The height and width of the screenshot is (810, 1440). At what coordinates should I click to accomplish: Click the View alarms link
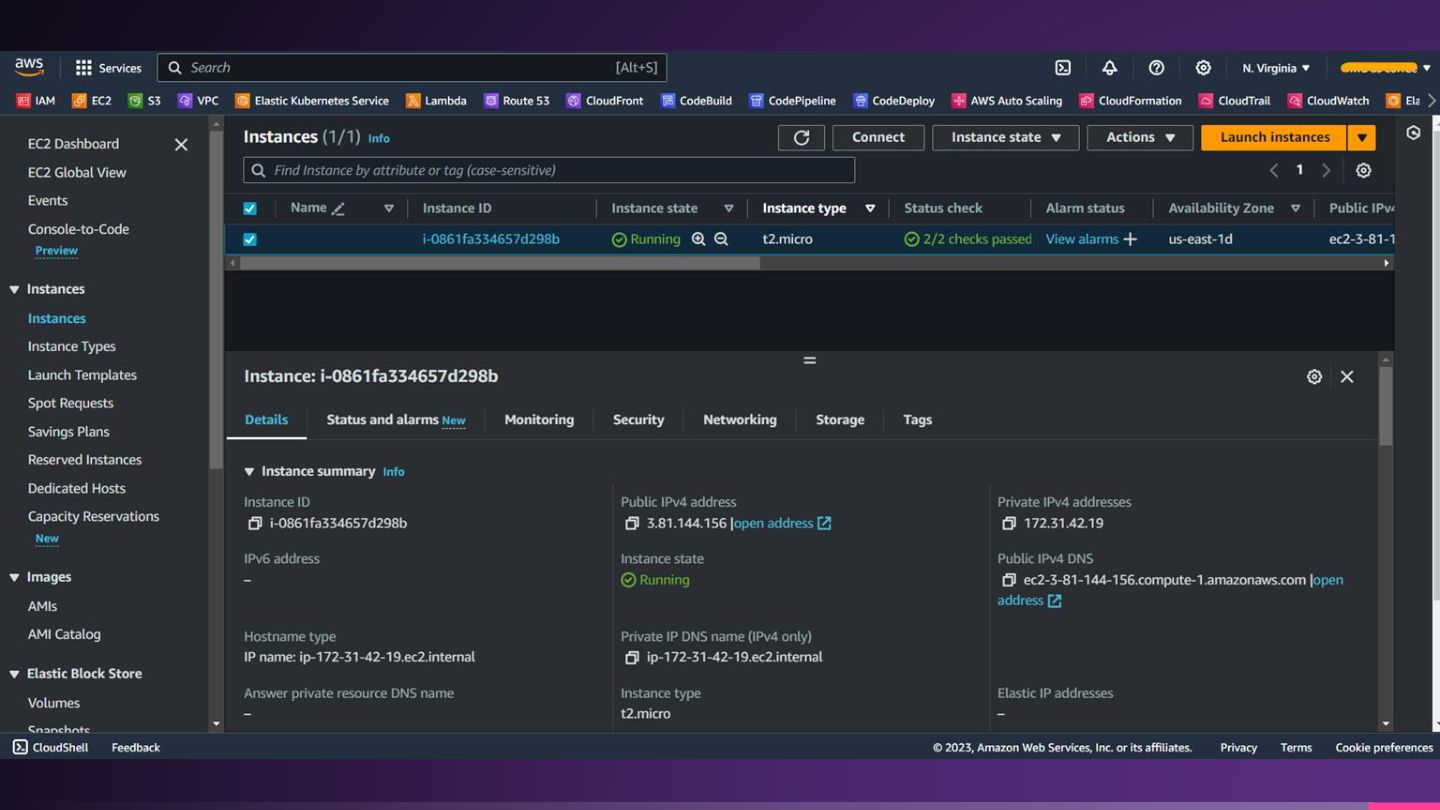tap(1082, 239)
